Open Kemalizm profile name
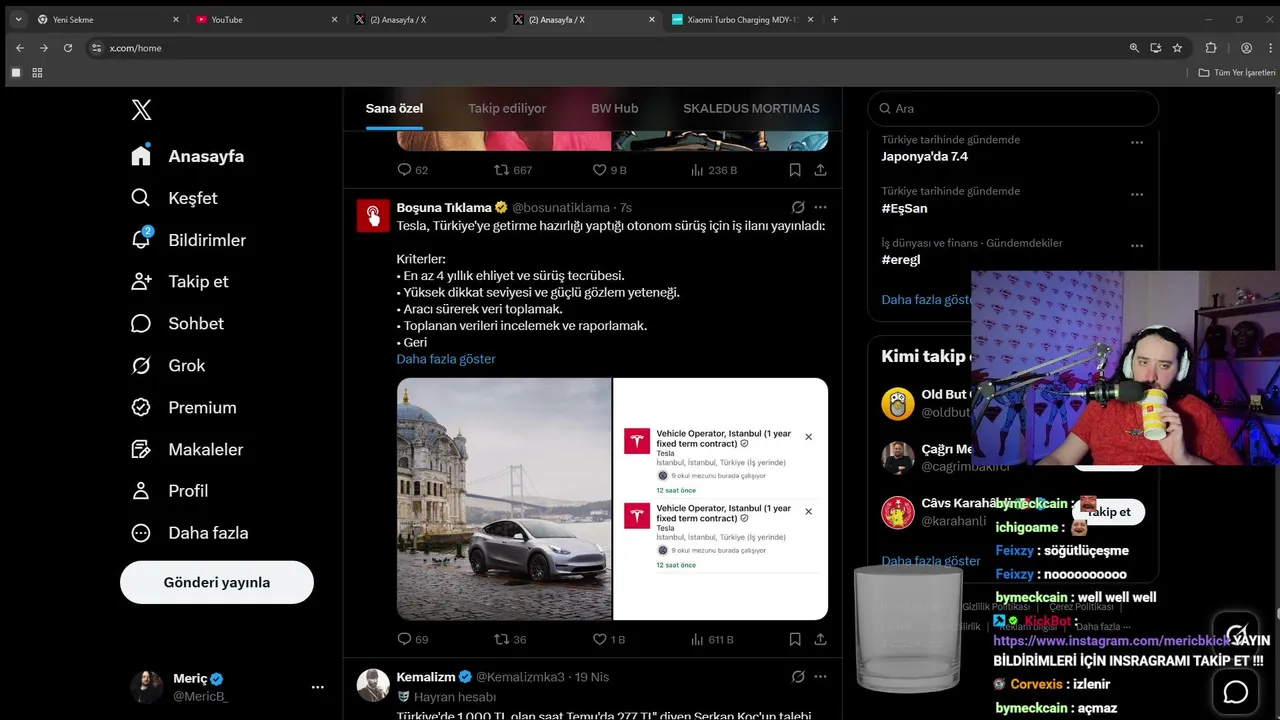Image resolution: width=1280 pixels, height=720 pixels. coord(426,676)
